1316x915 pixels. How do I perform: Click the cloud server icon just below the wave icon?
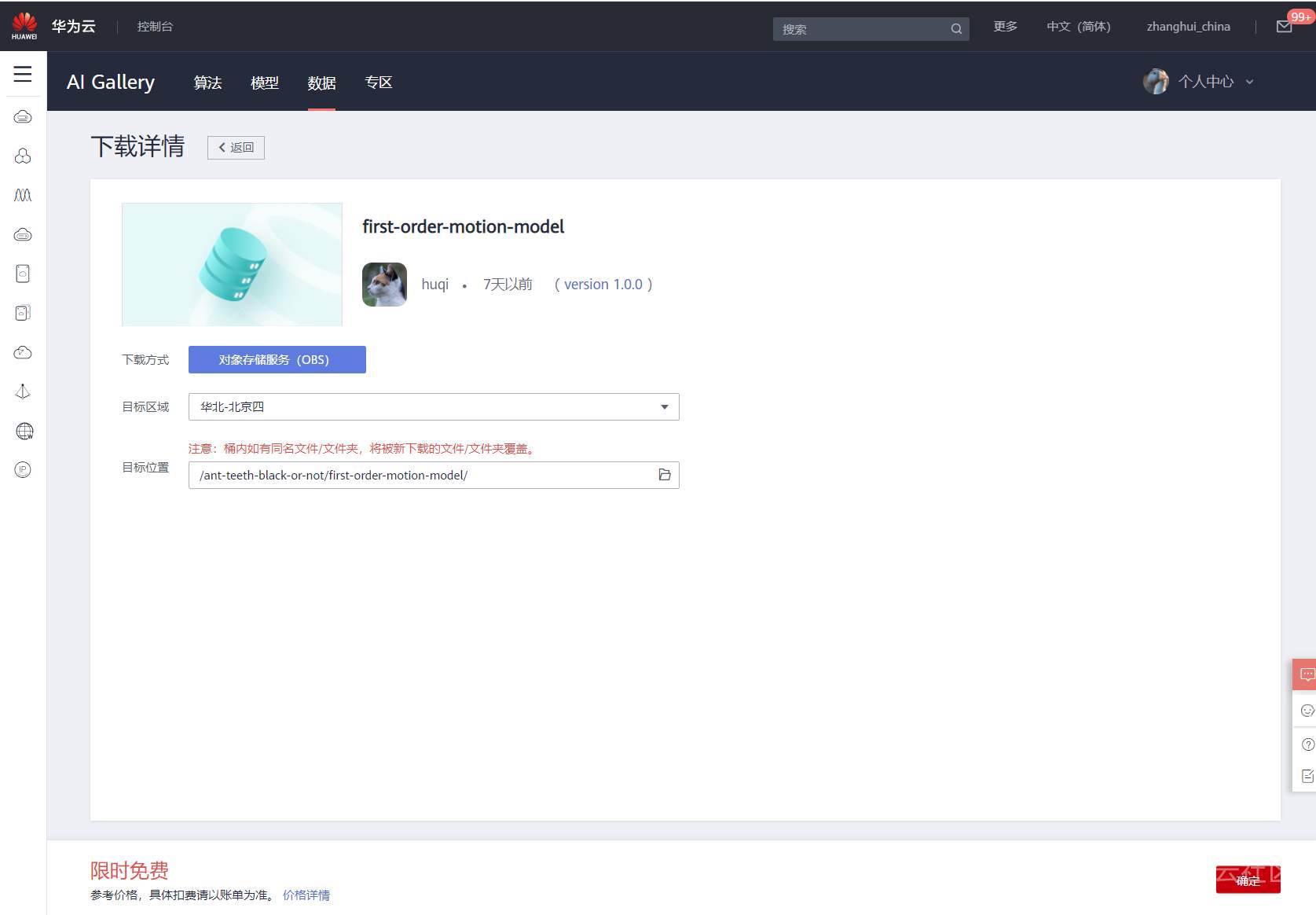23,234
